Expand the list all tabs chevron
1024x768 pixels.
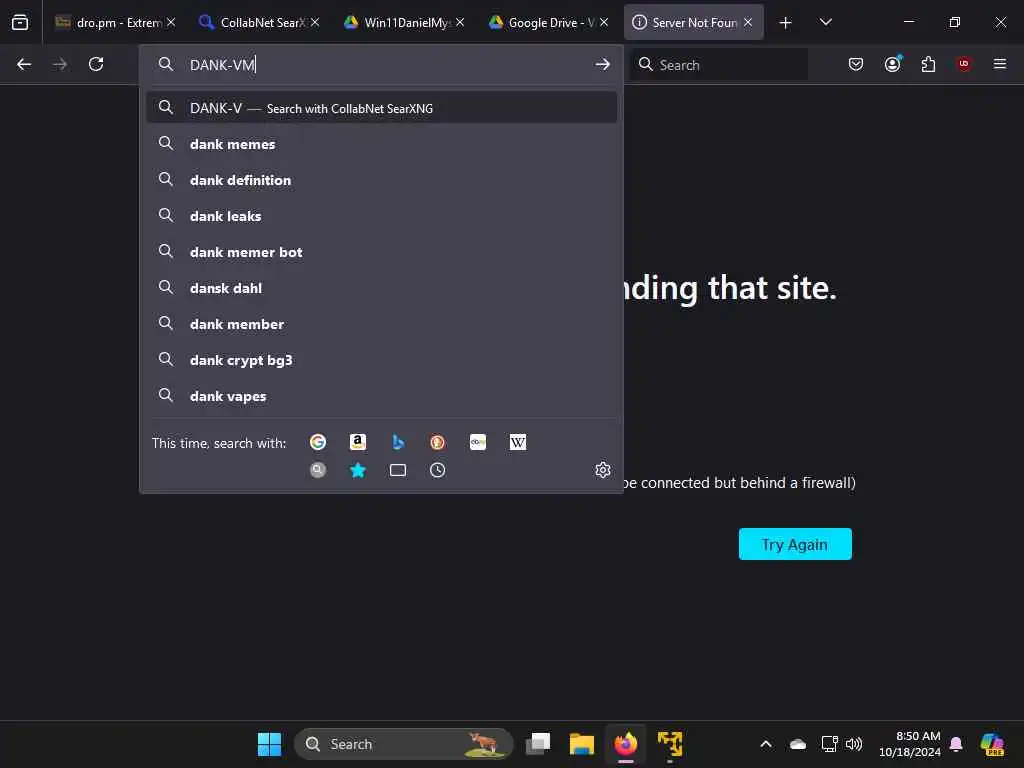coord(825,22)
